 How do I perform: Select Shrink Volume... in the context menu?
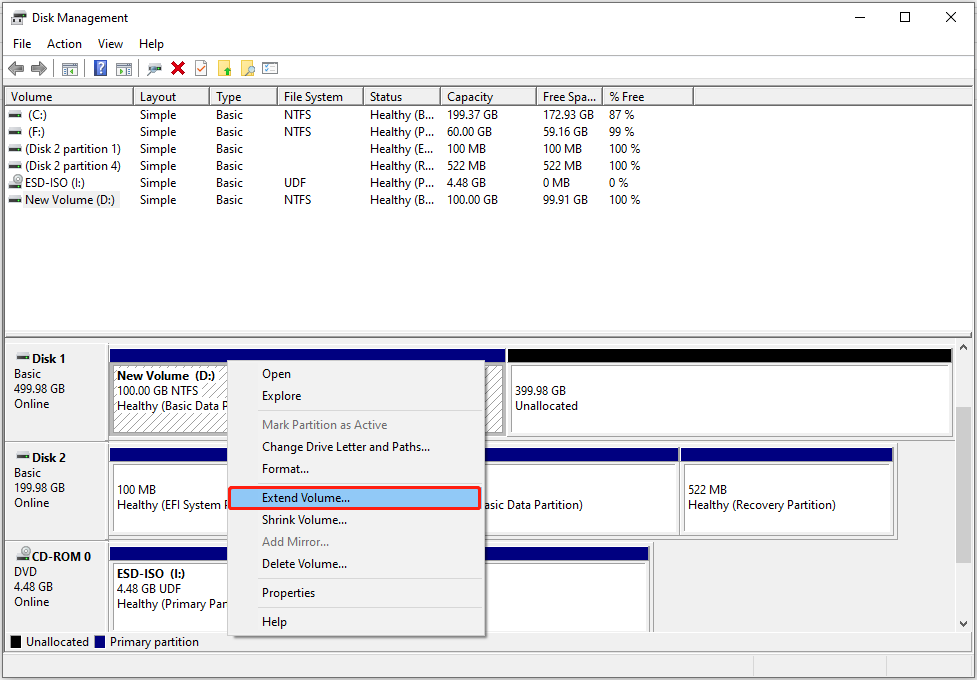click(x=304, y=520)
